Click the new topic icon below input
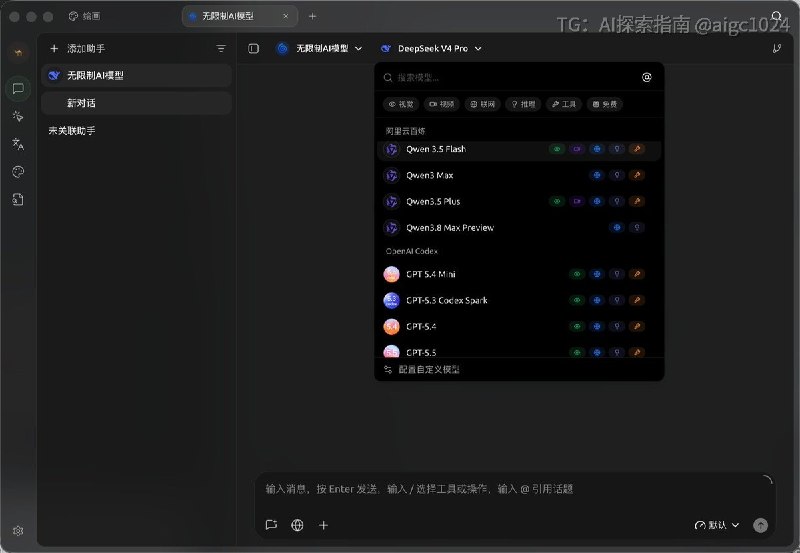Viewport: 800px width, 553px height. tap(271, 524)
